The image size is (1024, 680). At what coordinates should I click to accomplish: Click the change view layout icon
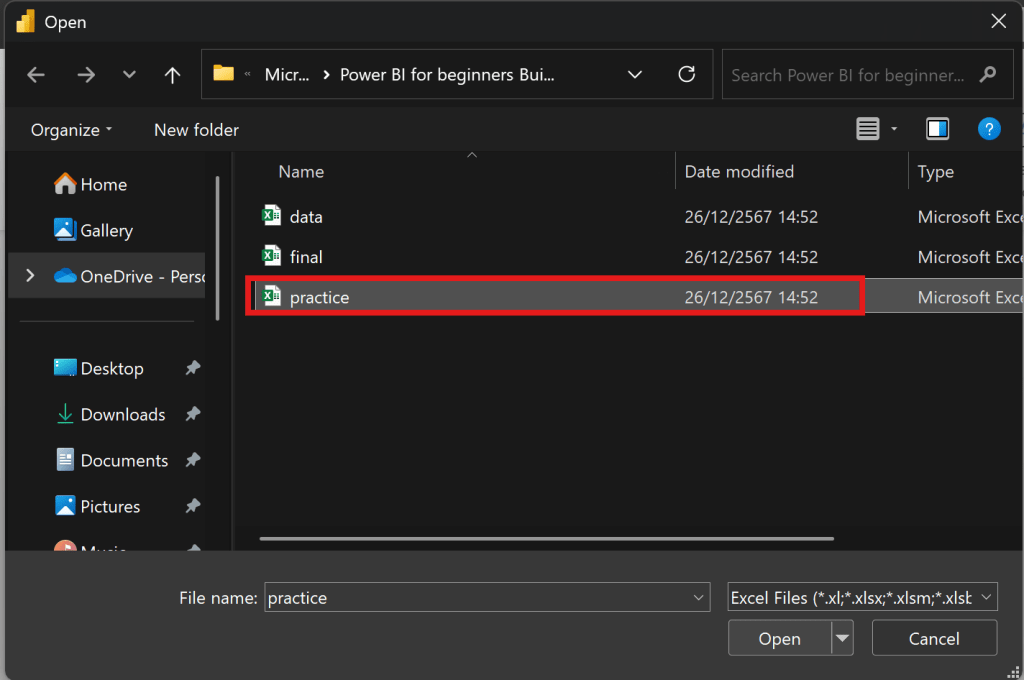(868, 129)
